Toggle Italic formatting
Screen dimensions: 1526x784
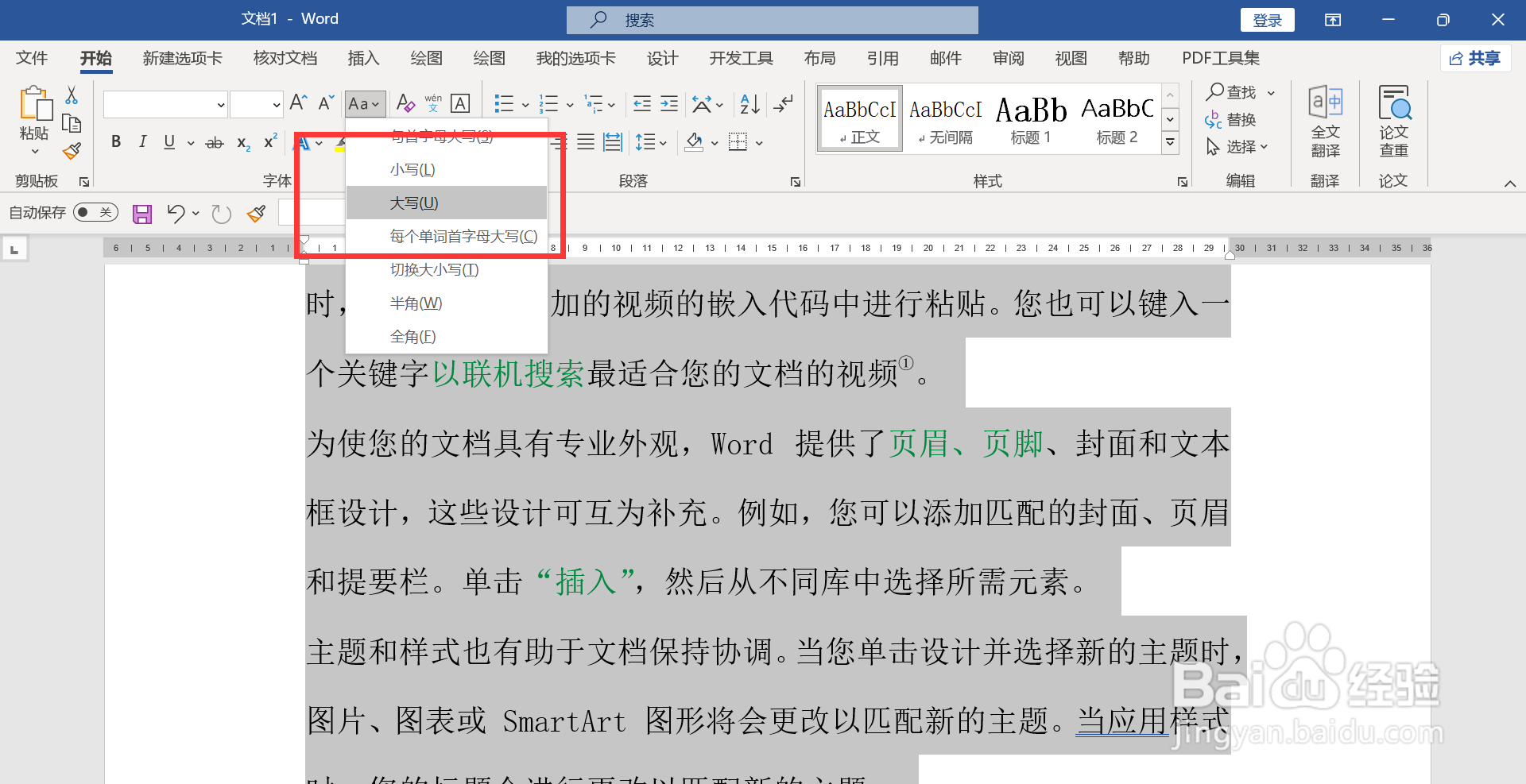pos(142,142)
